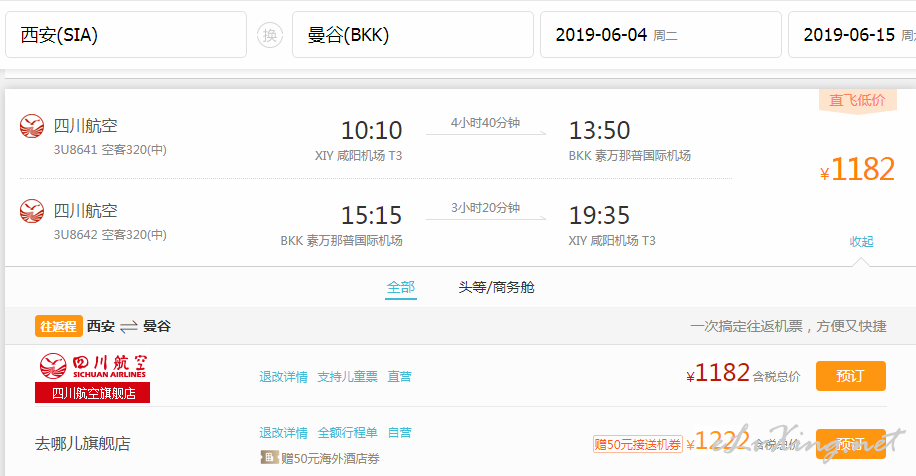Select flight number 3U8642 空客320(中)
Screen dimensions: 916x476
[x=110, y=235]
